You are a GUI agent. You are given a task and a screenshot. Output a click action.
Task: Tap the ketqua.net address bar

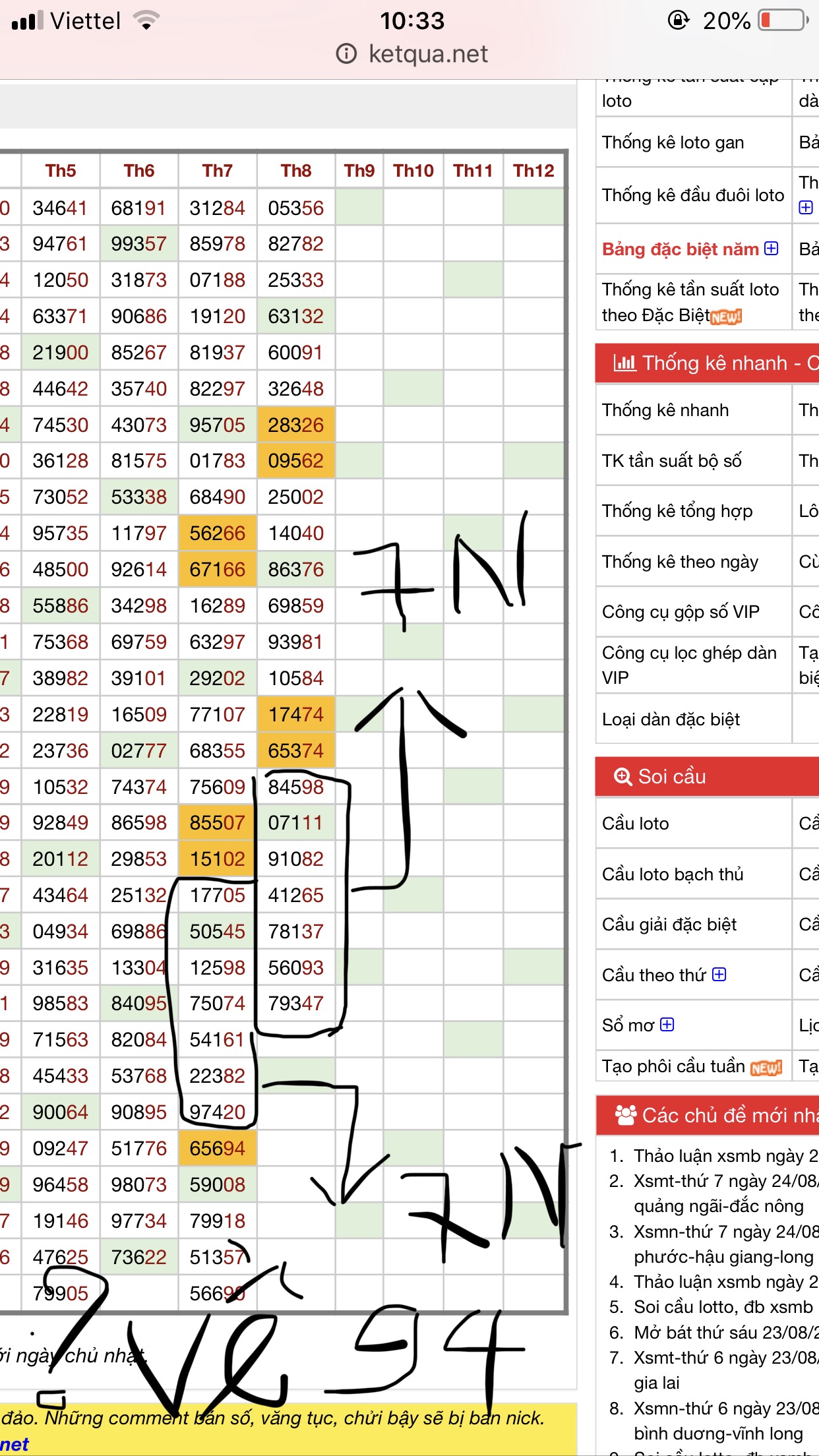412,53
